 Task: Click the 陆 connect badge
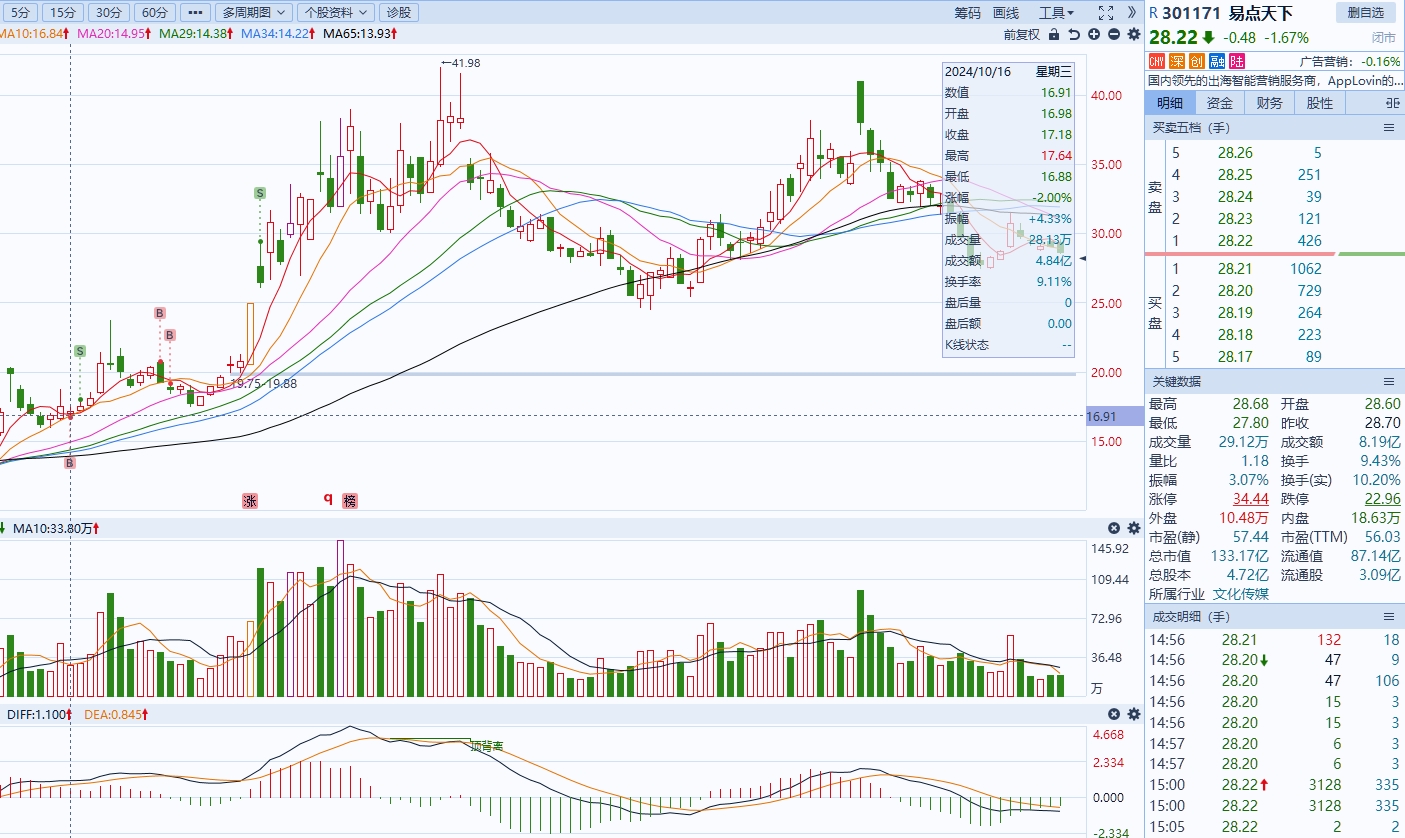pos(1238,62)
